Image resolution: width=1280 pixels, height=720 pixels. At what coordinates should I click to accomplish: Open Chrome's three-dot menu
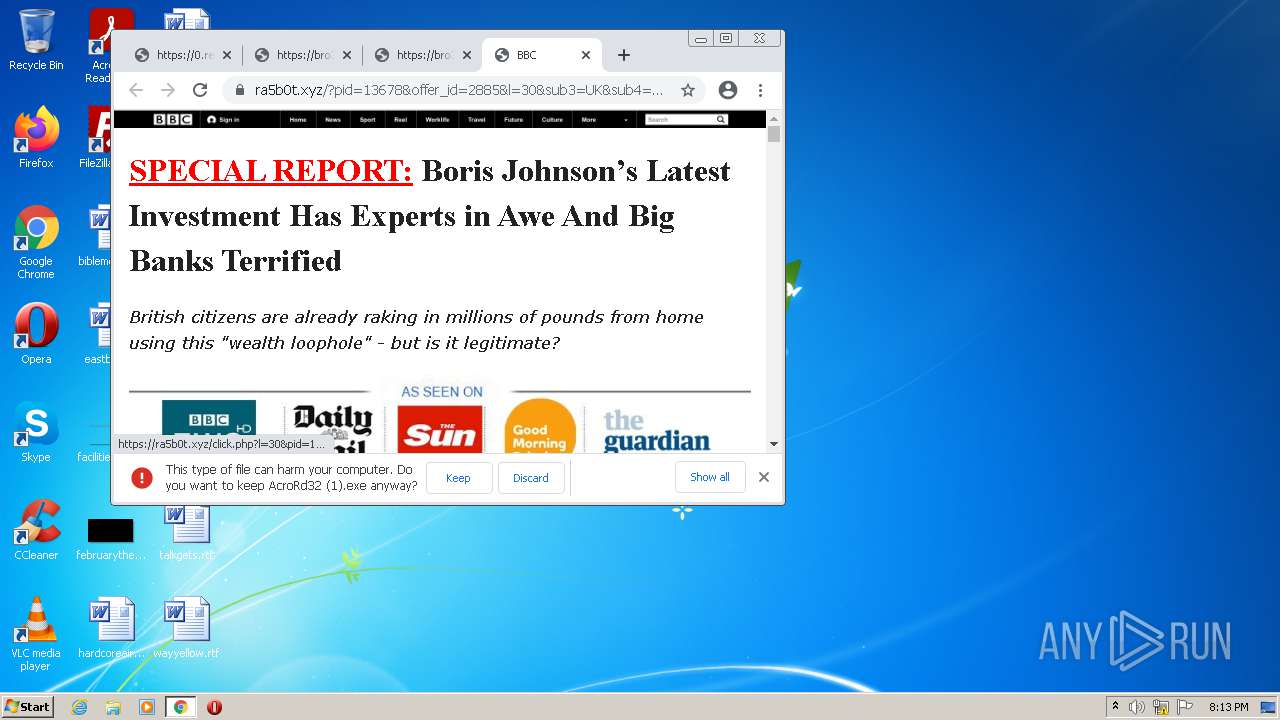click(760, 90)
